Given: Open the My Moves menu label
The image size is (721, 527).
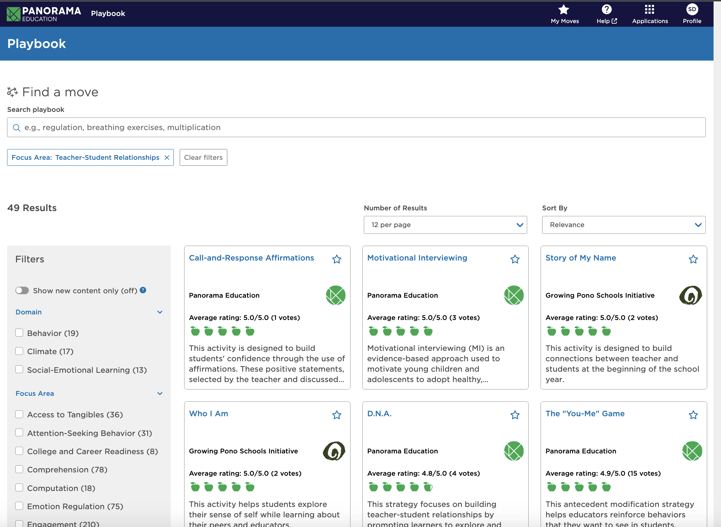Looking at the screenshot, I should (x=565, y=21).
